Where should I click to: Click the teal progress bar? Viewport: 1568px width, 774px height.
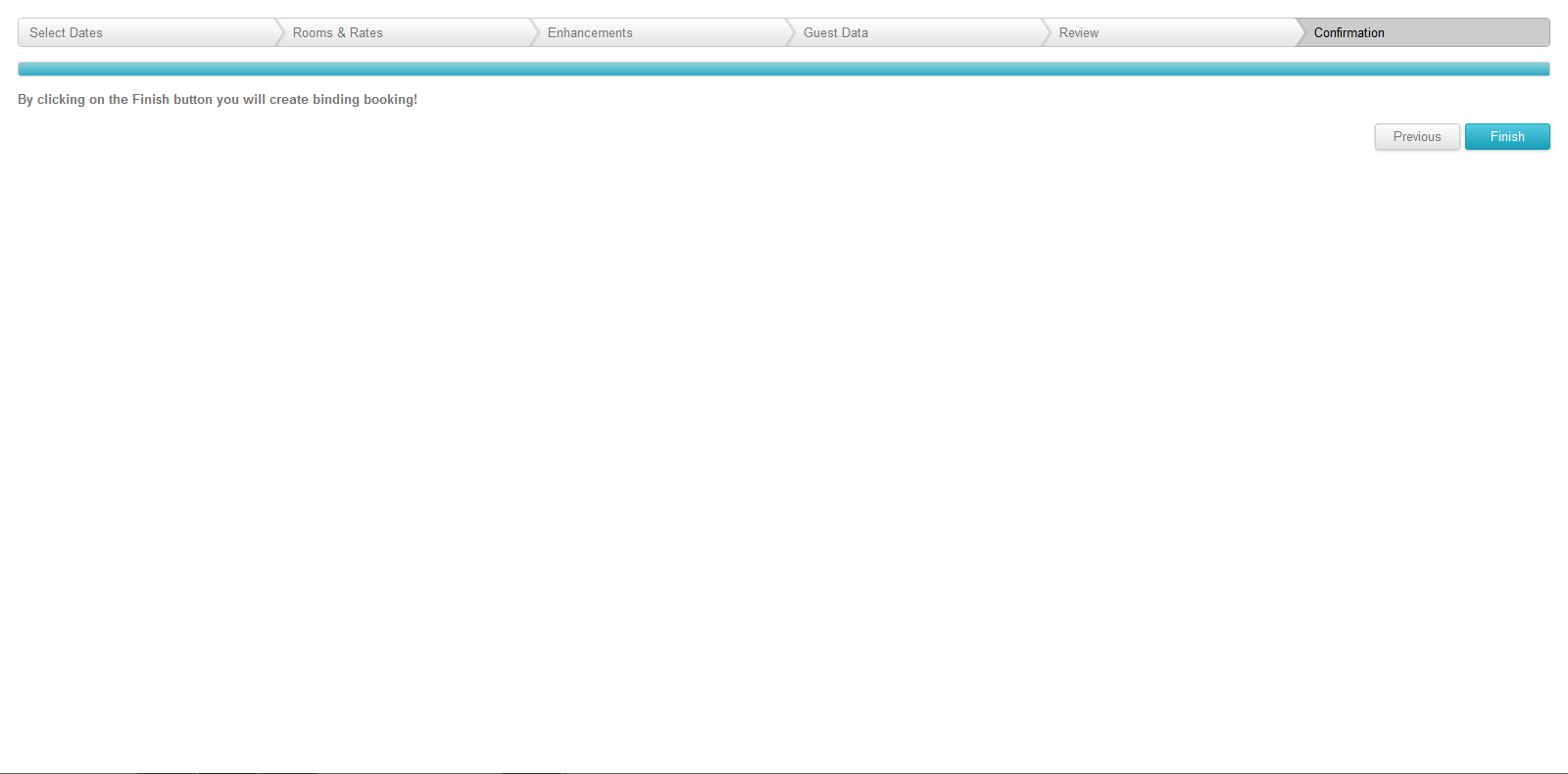(x=784, y=69)
